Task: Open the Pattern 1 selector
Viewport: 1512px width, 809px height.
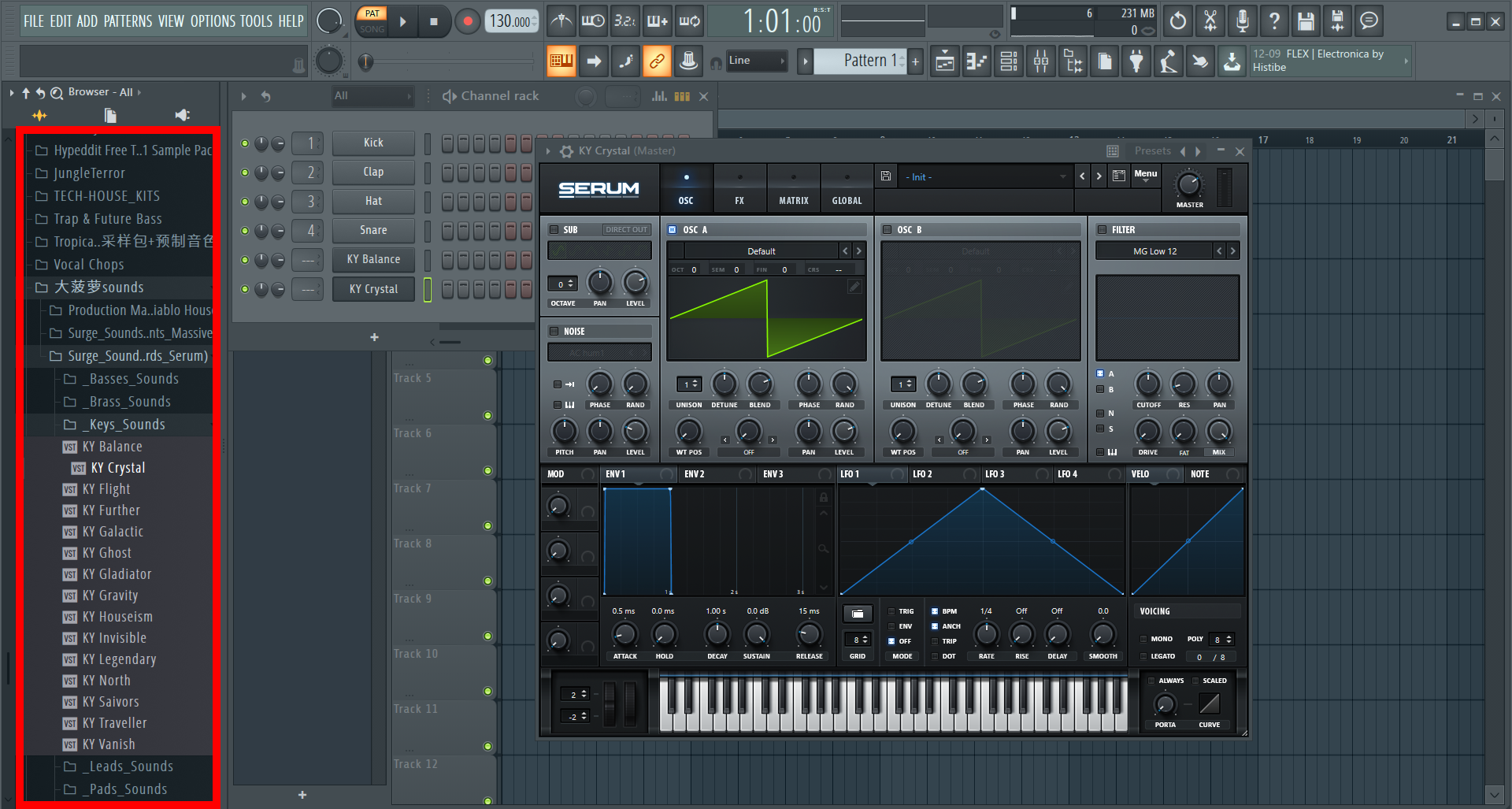Action: click(x=861, y=61)
